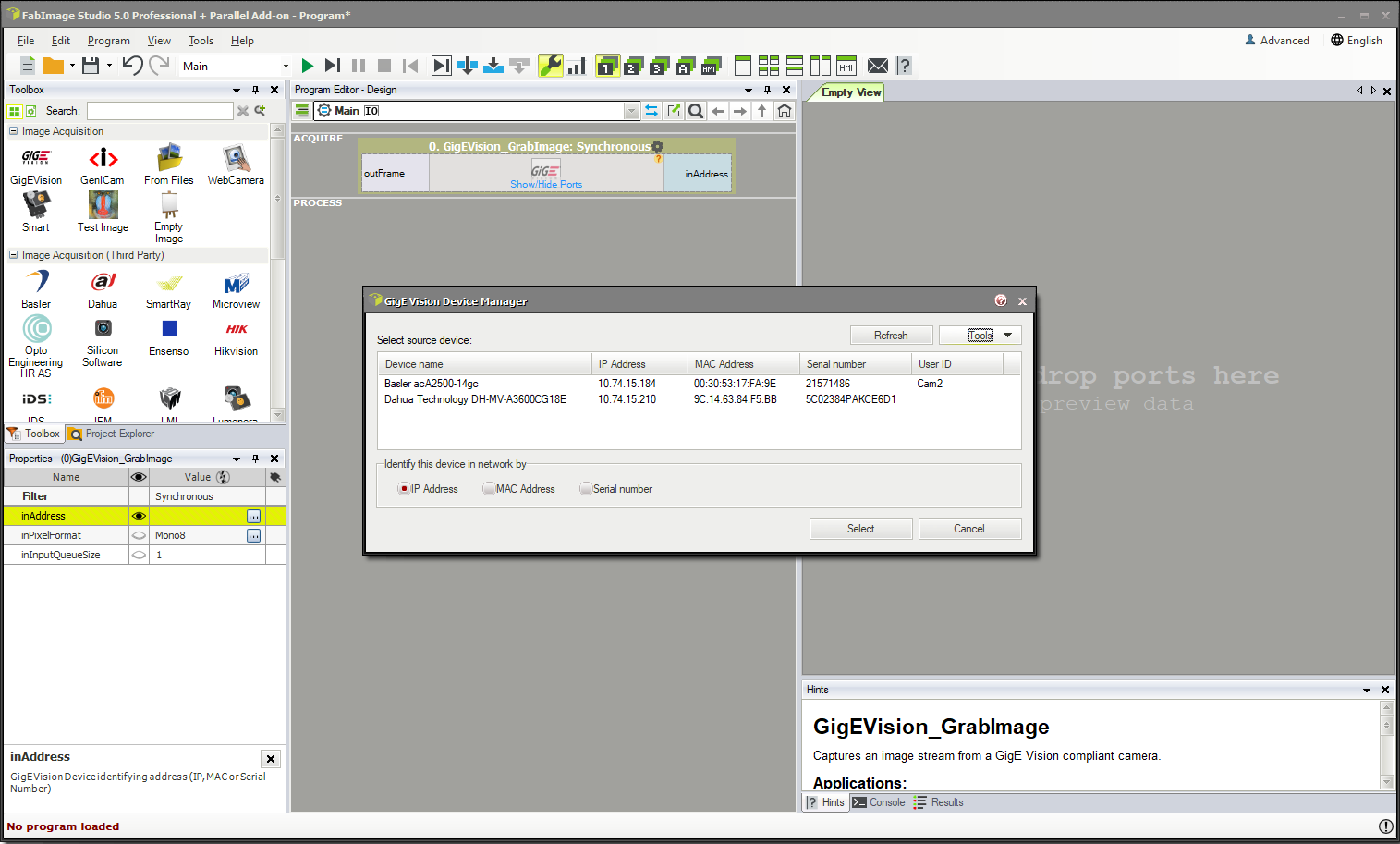
Task: Open the inAddress value editor ellipsis
Action: click(254, 516)
